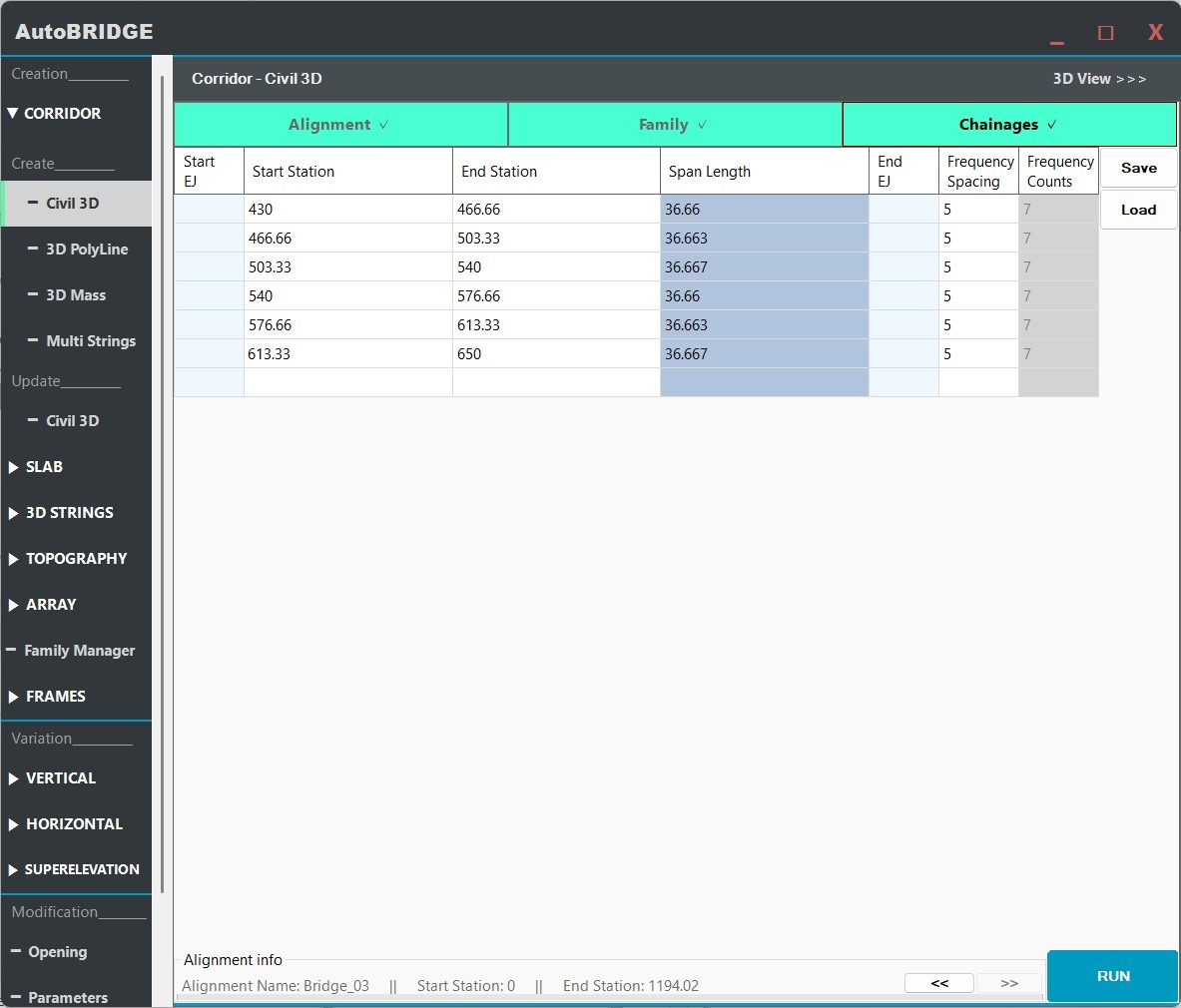
Task: Expand the TOPOGRAPHY menu group
Action: pos(75,559)
